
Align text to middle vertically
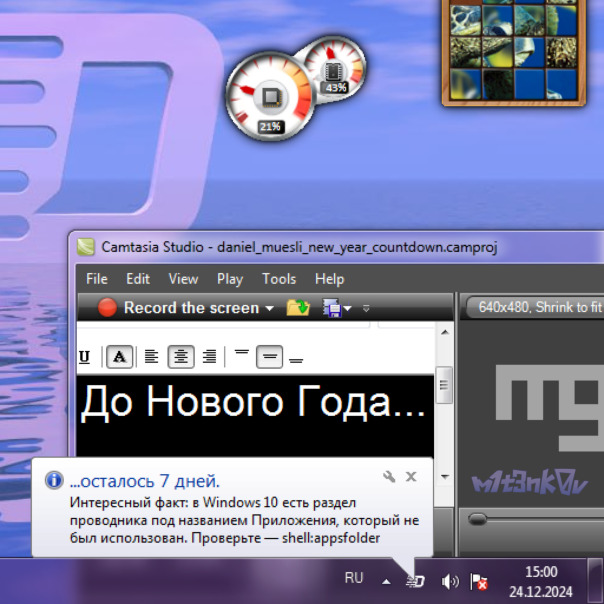[x=270, y=357]
